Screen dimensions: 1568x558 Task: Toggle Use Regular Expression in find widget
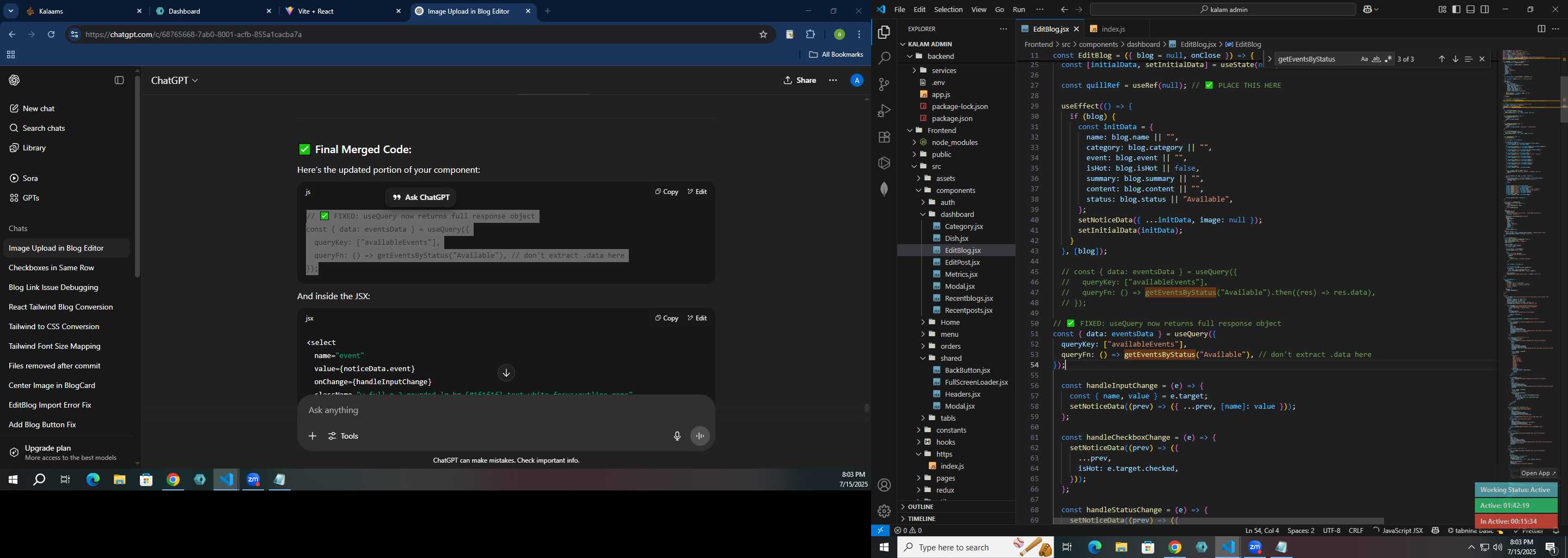tap(1388, 59)
